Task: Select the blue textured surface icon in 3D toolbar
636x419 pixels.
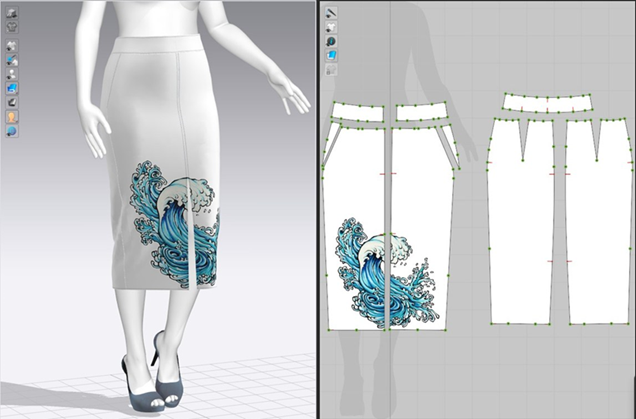Action: [x=13, y=88]
